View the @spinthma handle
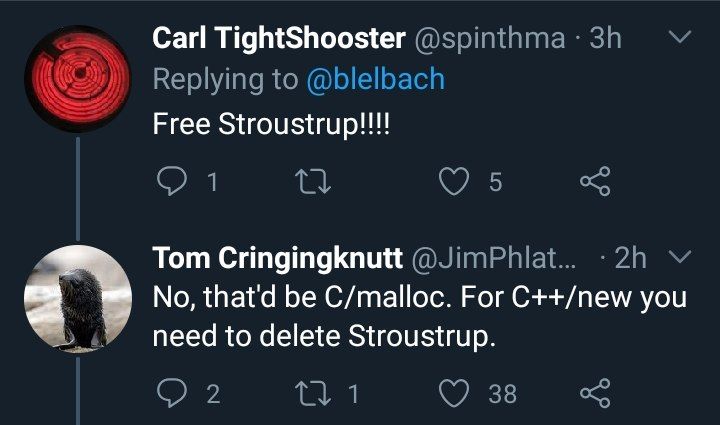This screenshot has height=425, width=720. tap(488, 38)
